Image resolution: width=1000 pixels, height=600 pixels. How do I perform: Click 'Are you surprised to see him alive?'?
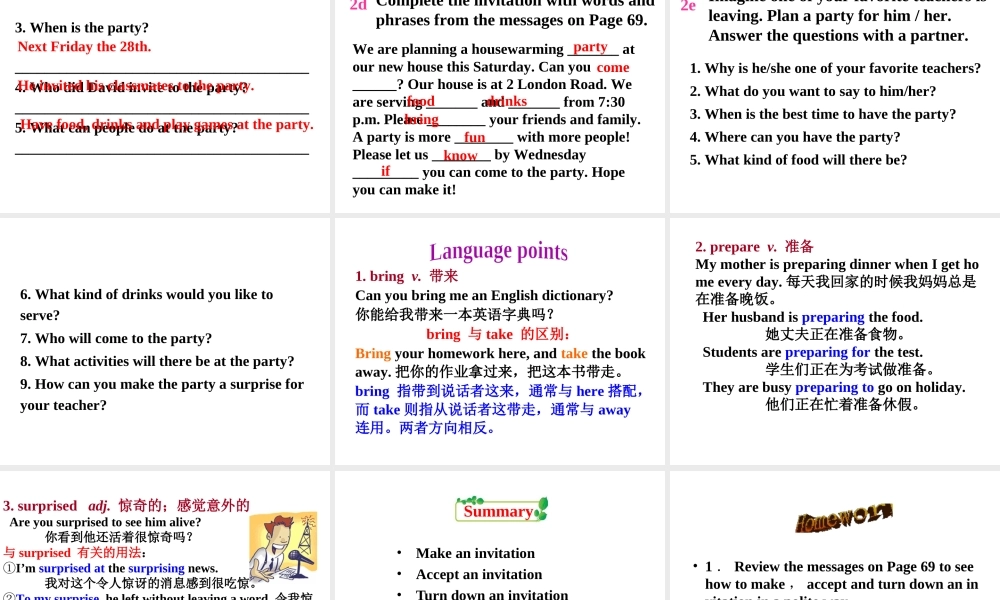click(105, 522)
